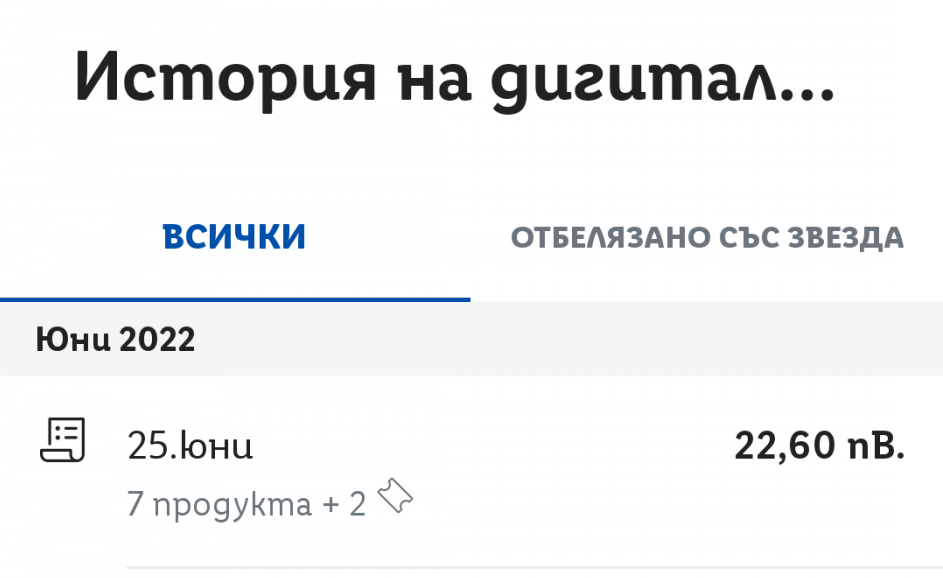Click the coupon ticket icon

(395, 497)
